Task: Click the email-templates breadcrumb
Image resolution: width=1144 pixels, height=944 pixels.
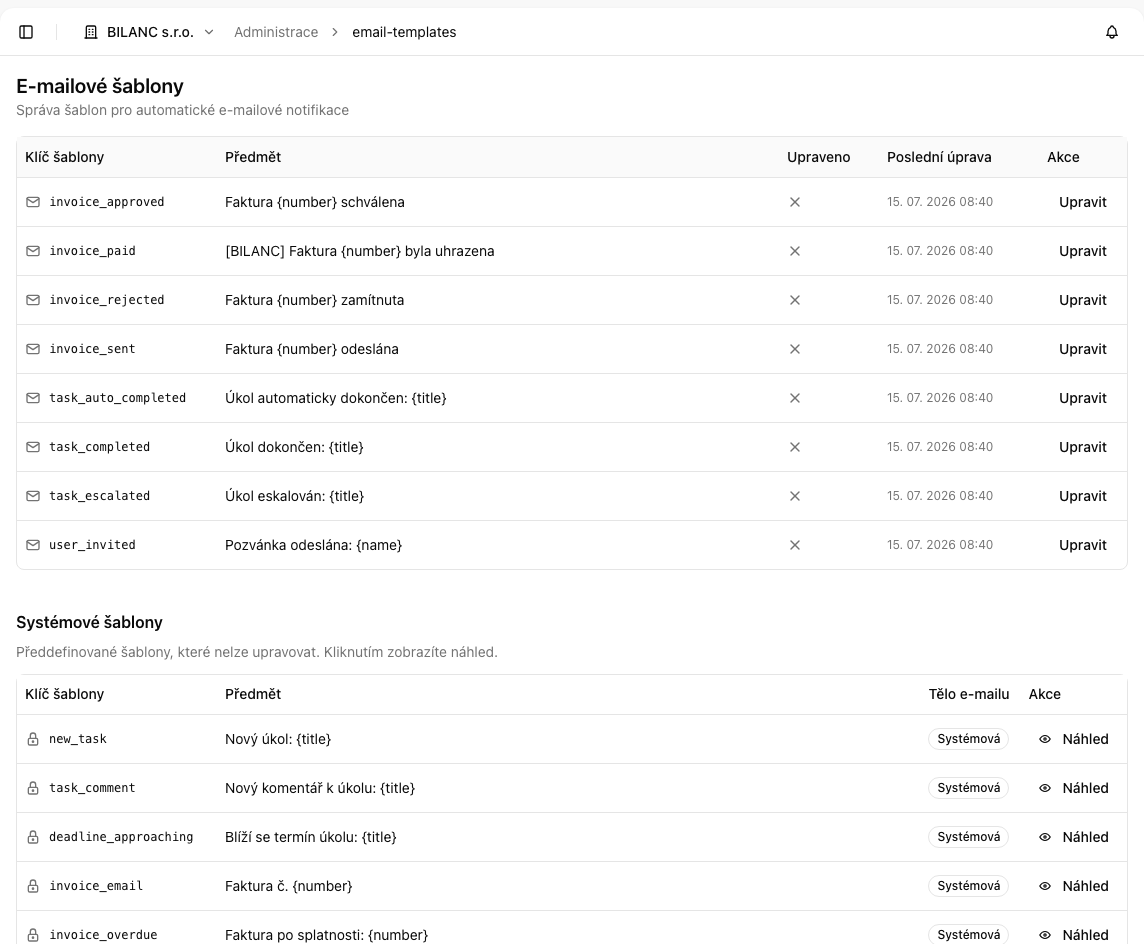Action: point(404,32)
